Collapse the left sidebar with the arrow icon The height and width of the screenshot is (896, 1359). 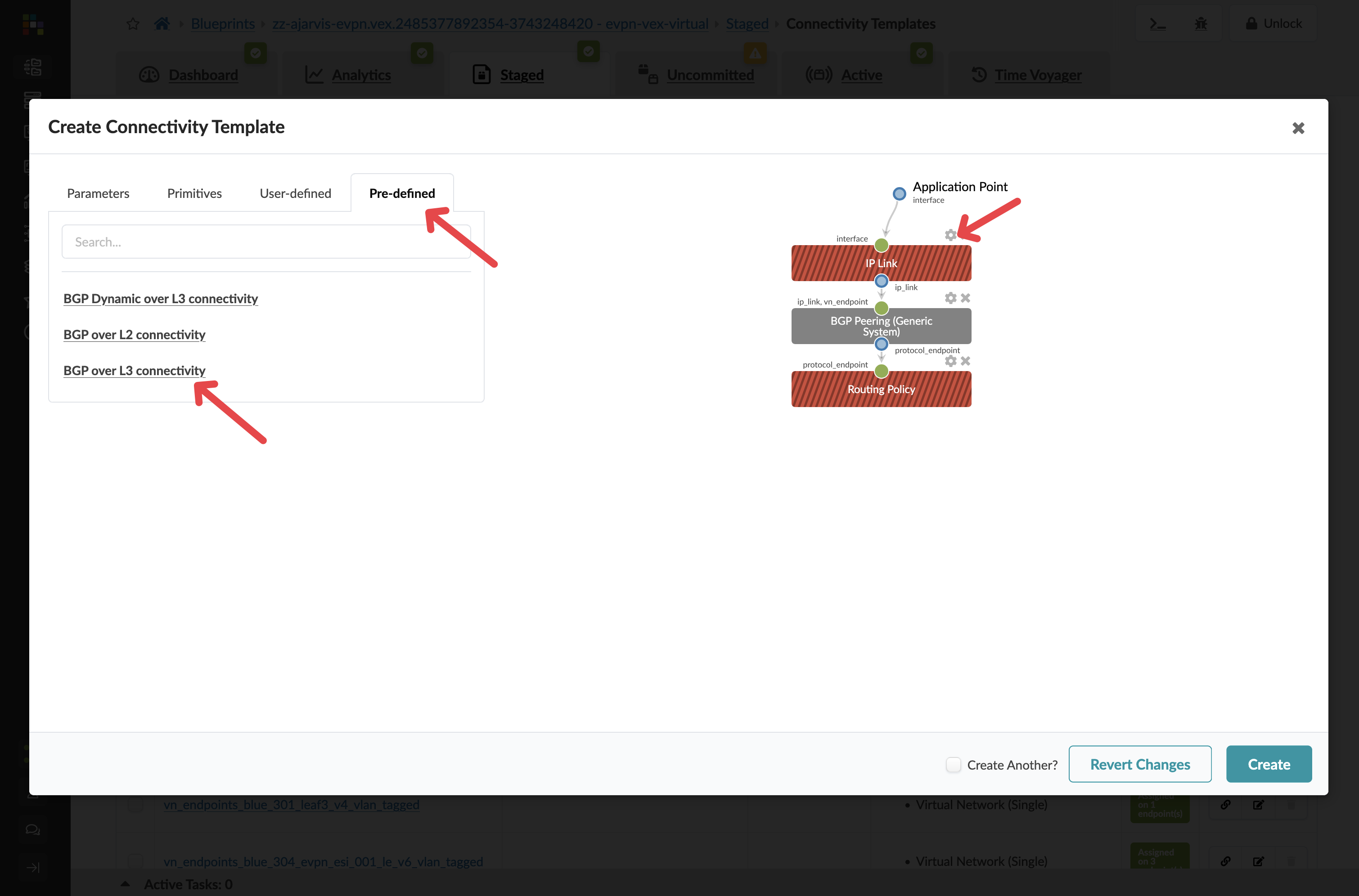click(x=33, y=867)
